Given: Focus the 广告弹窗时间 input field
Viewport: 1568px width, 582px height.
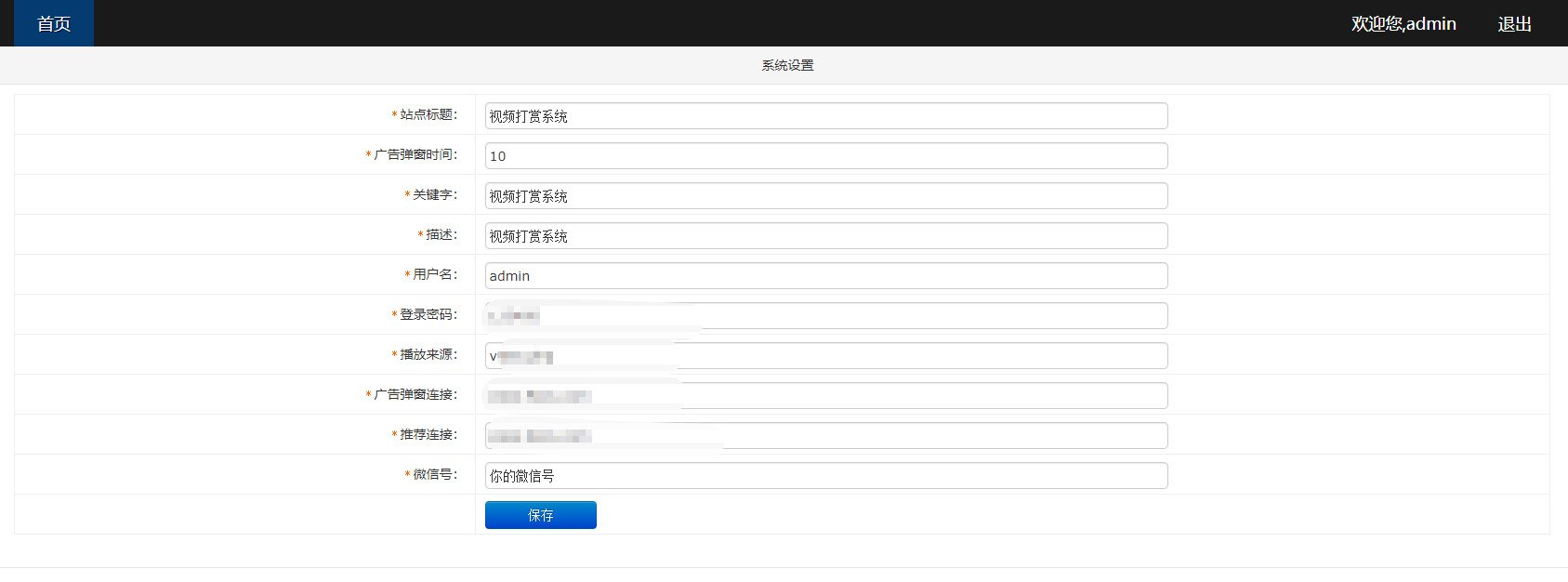Looking at the screenshot, I should tap(826, 156).
